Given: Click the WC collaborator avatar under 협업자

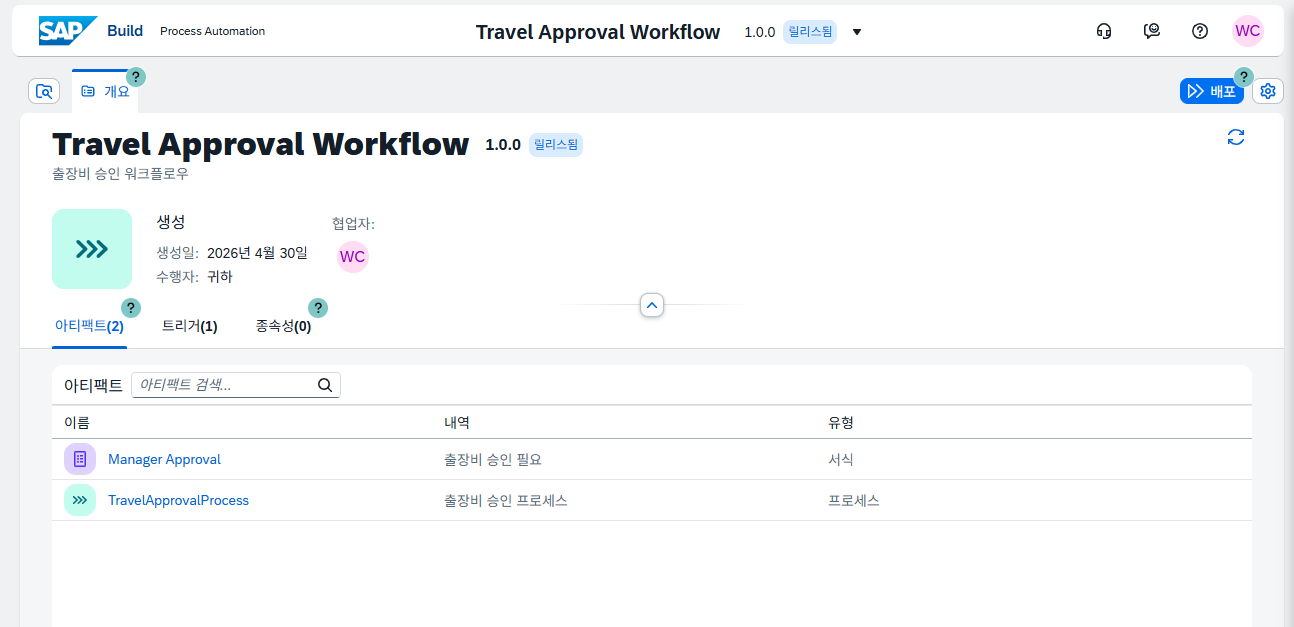Looking at the screenshot, I should 353,257.
